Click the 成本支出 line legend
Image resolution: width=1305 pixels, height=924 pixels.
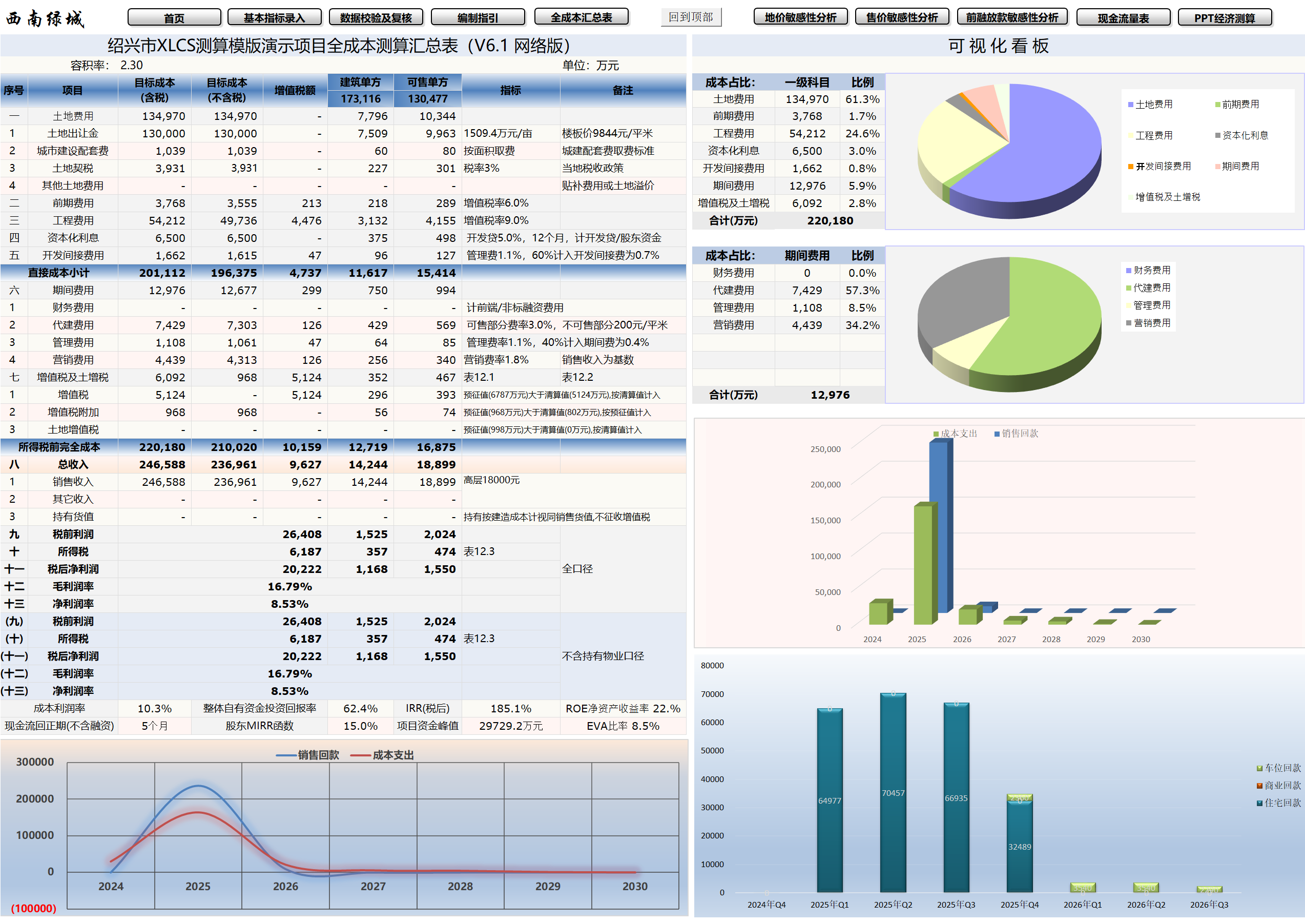point(382,755)
